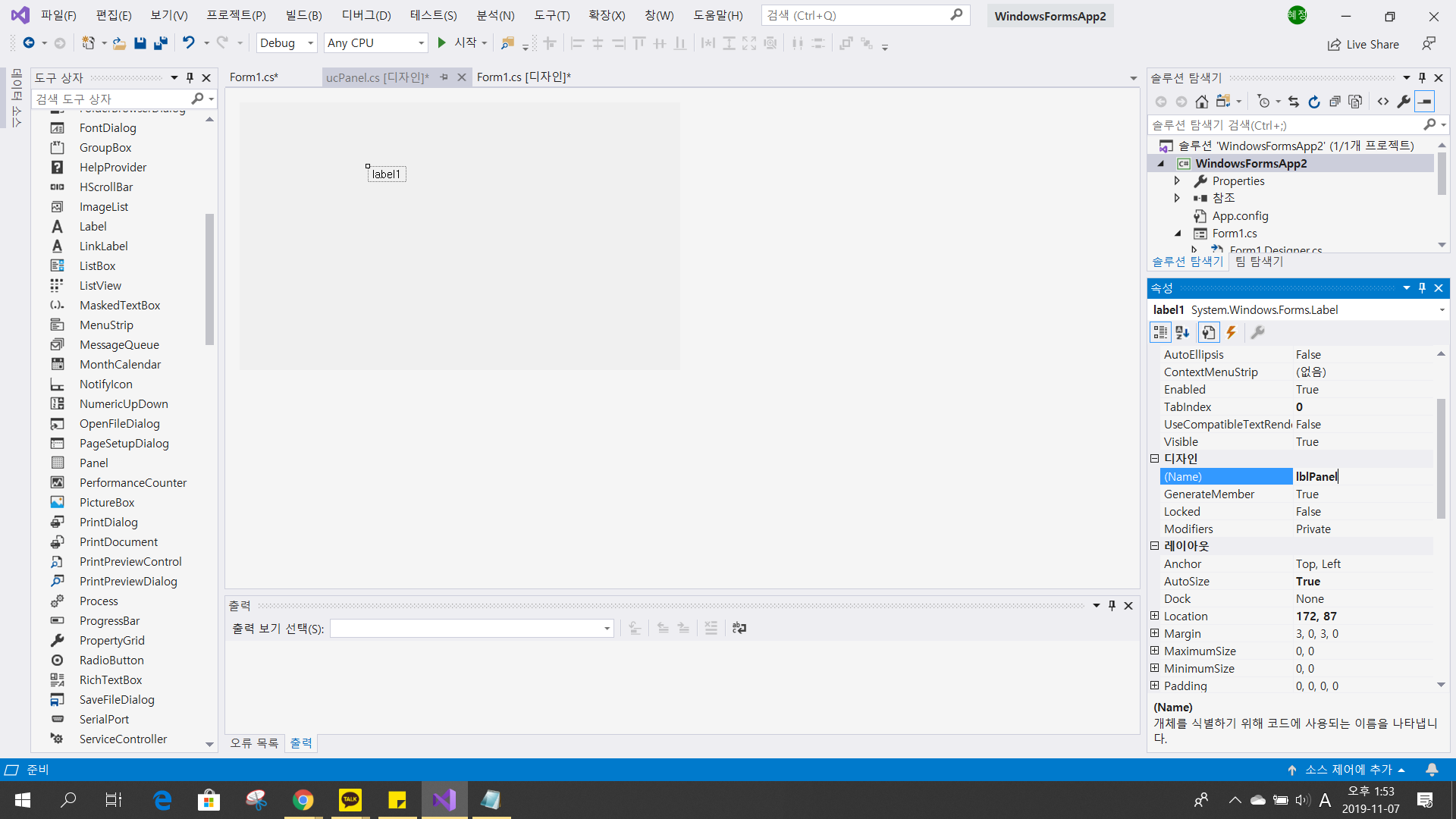Switch to the 오류 목록 tab
Screen dimensions: 1456x819
click(254, 743)
